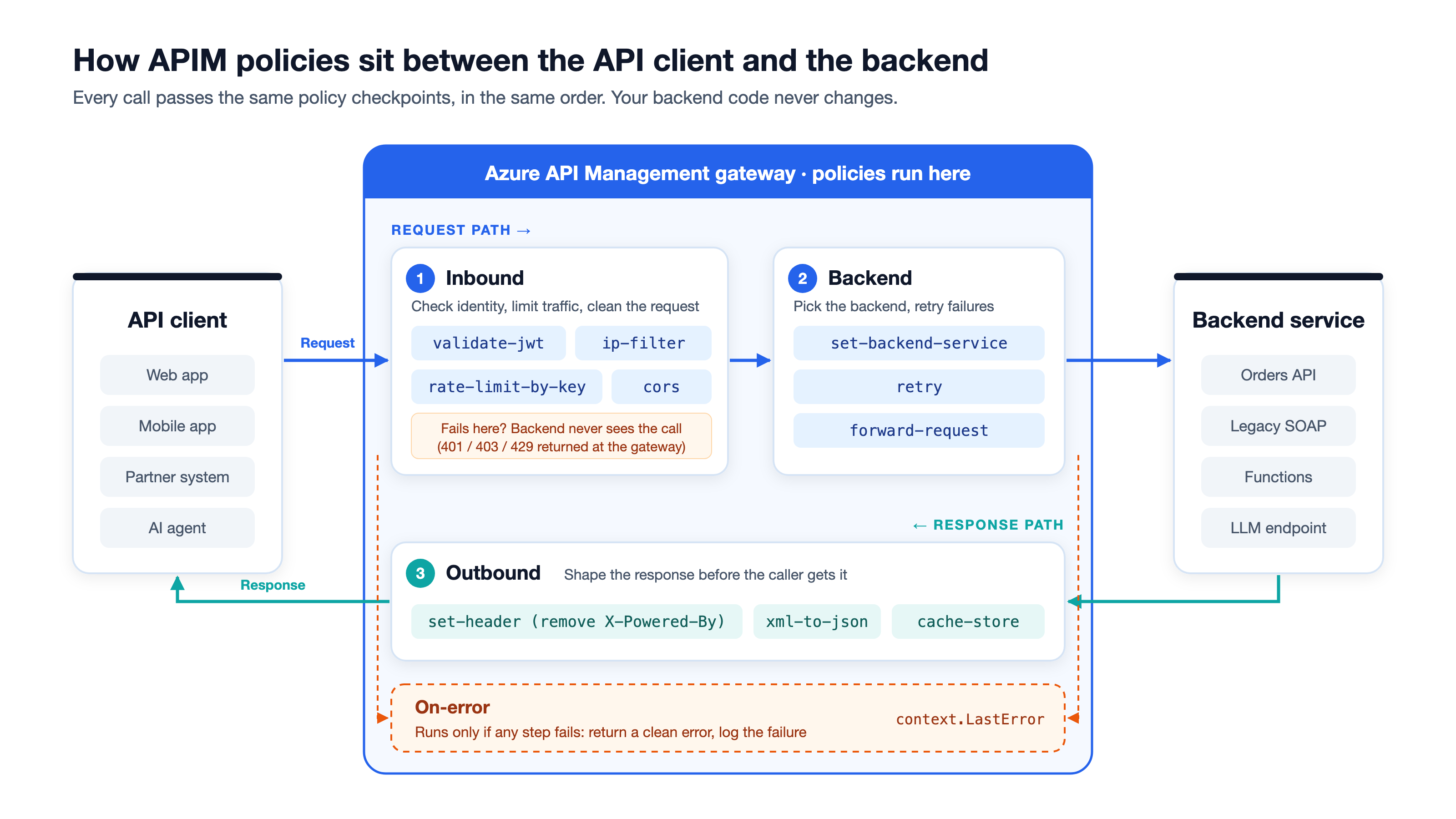Click the Backend step 2 circle badge
Image resolution: width=1456 pixels, height=819 pixels.
click(802, 278)
